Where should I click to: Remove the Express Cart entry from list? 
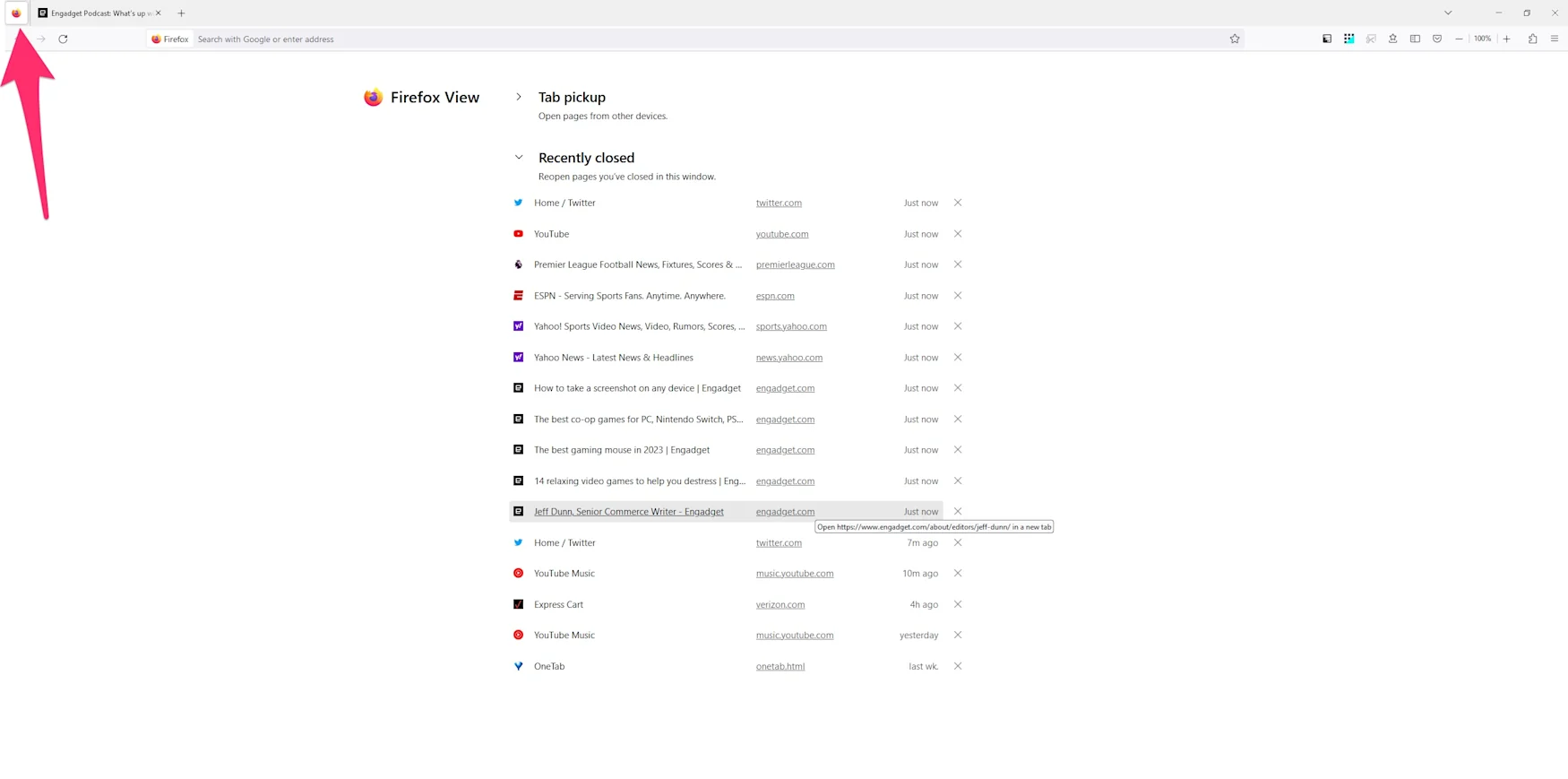[958, 604]
